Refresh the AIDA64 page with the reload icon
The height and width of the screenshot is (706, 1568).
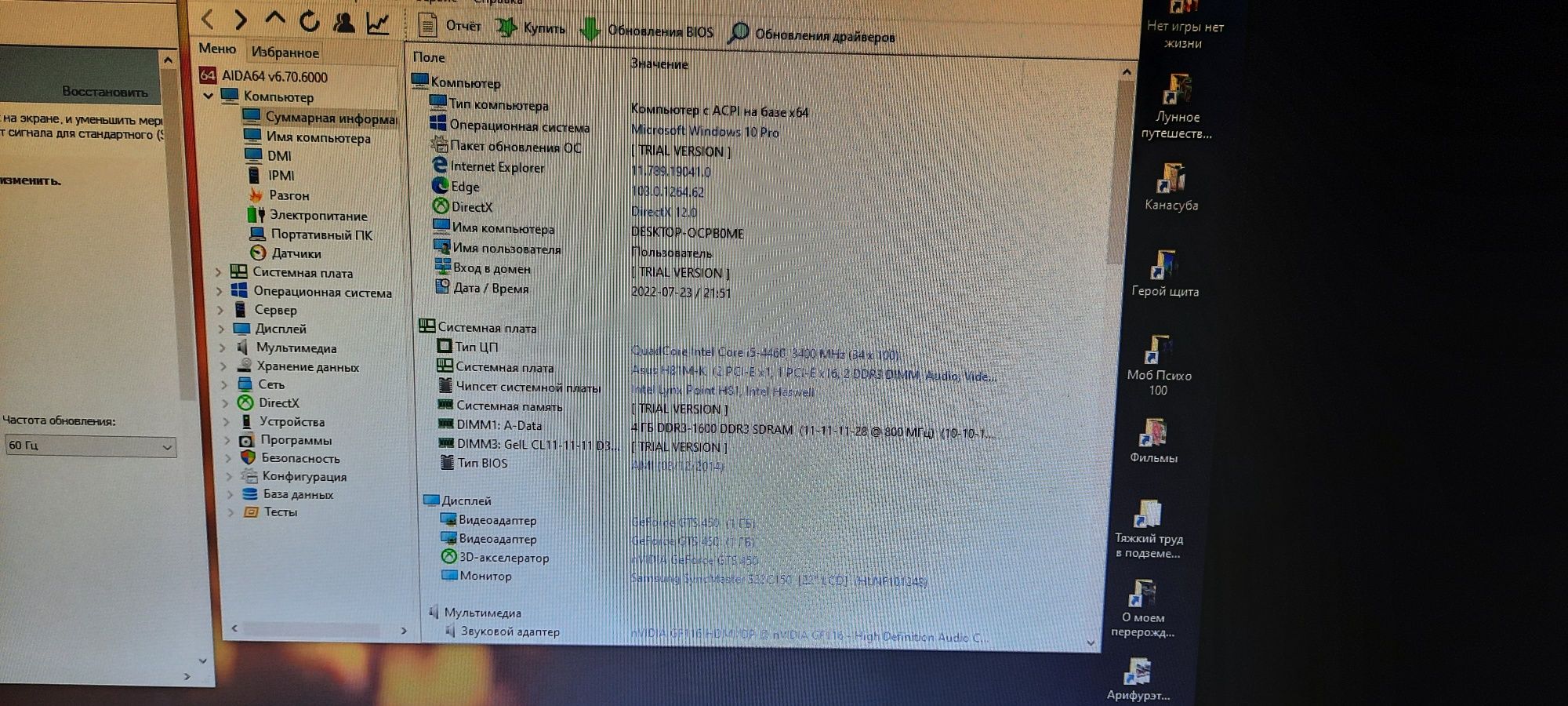[x=310, y=21]
